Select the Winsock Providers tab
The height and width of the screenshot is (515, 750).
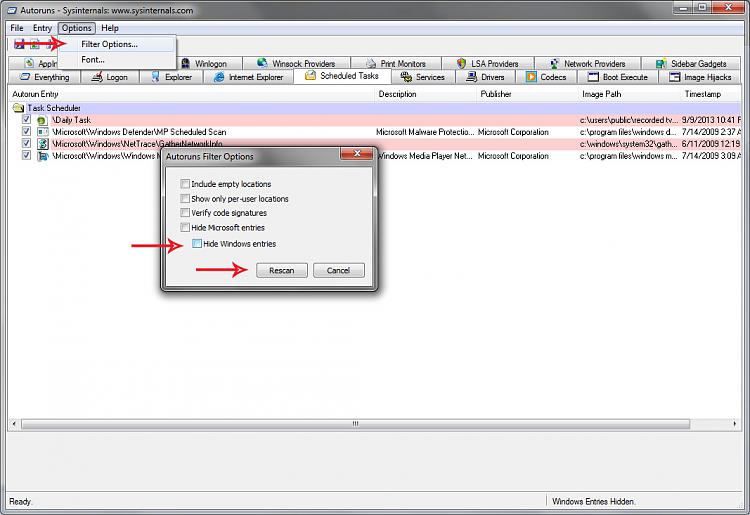296,64
